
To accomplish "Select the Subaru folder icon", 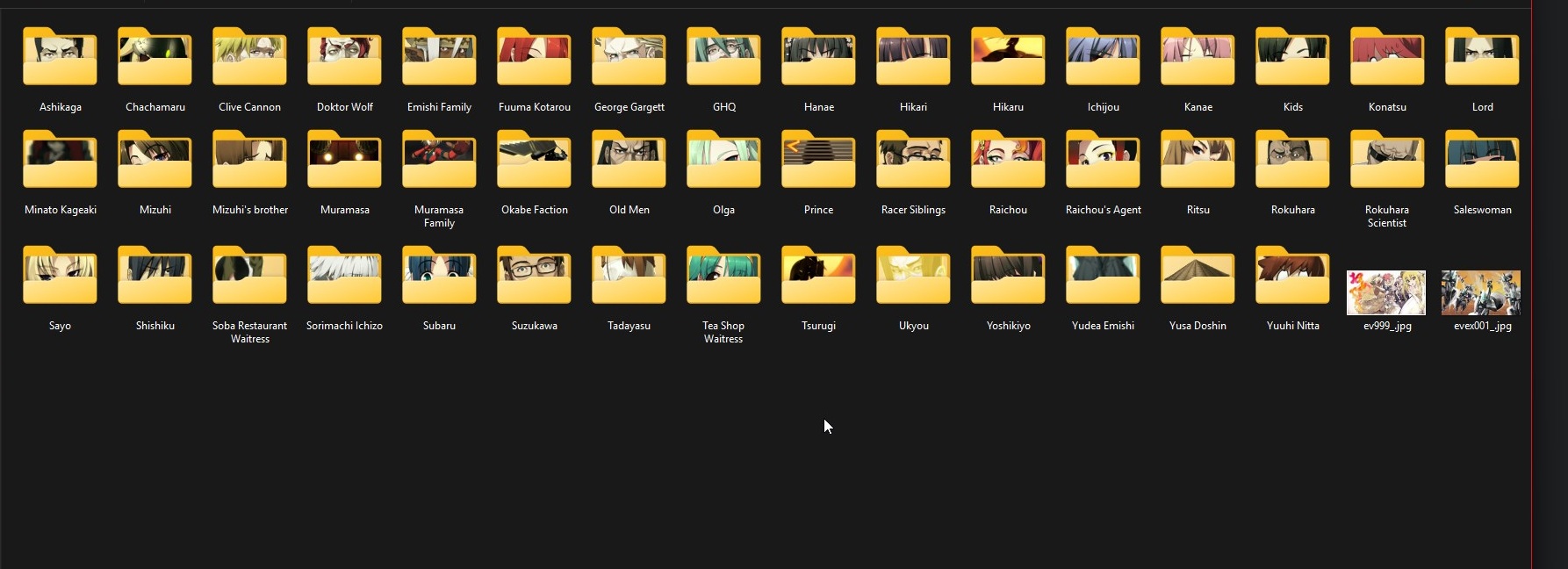I will (439, 275).
